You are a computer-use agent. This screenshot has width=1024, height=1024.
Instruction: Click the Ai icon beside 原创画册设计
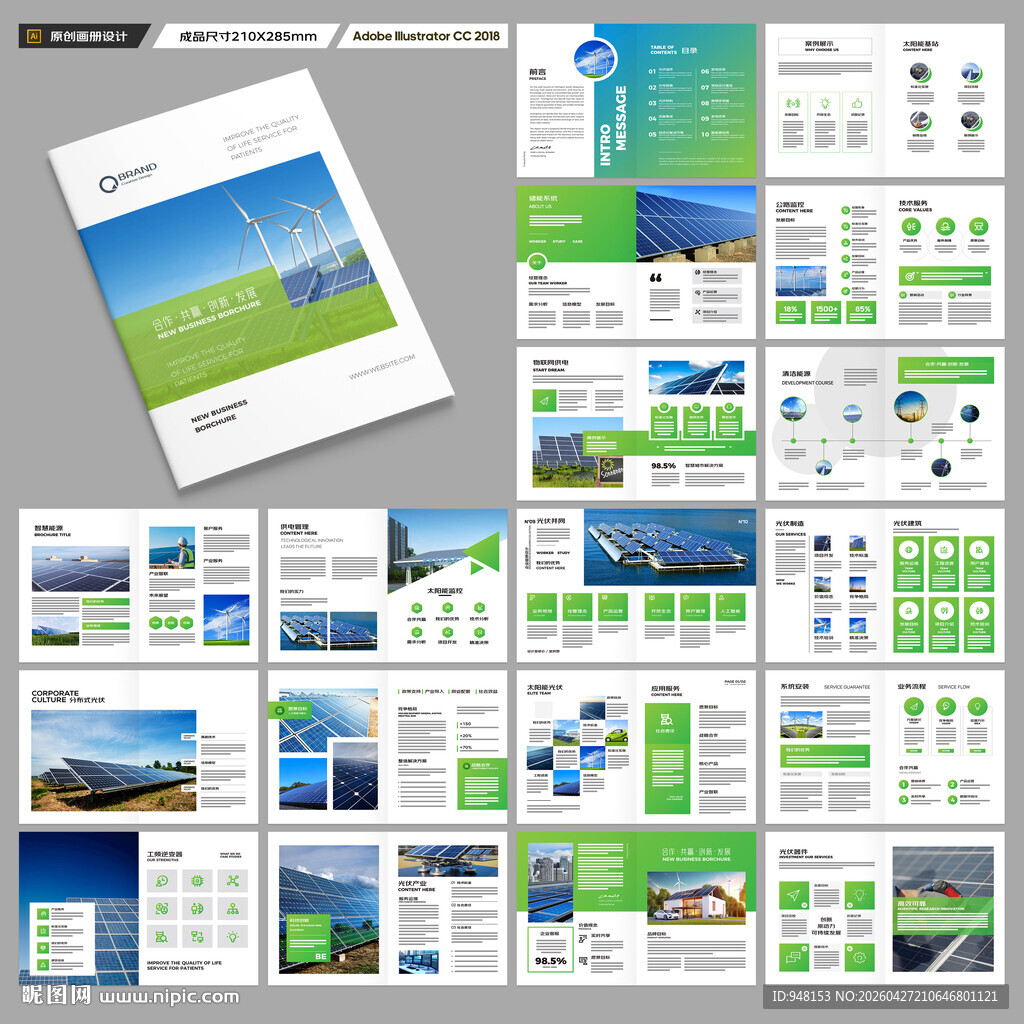[34, 36]
